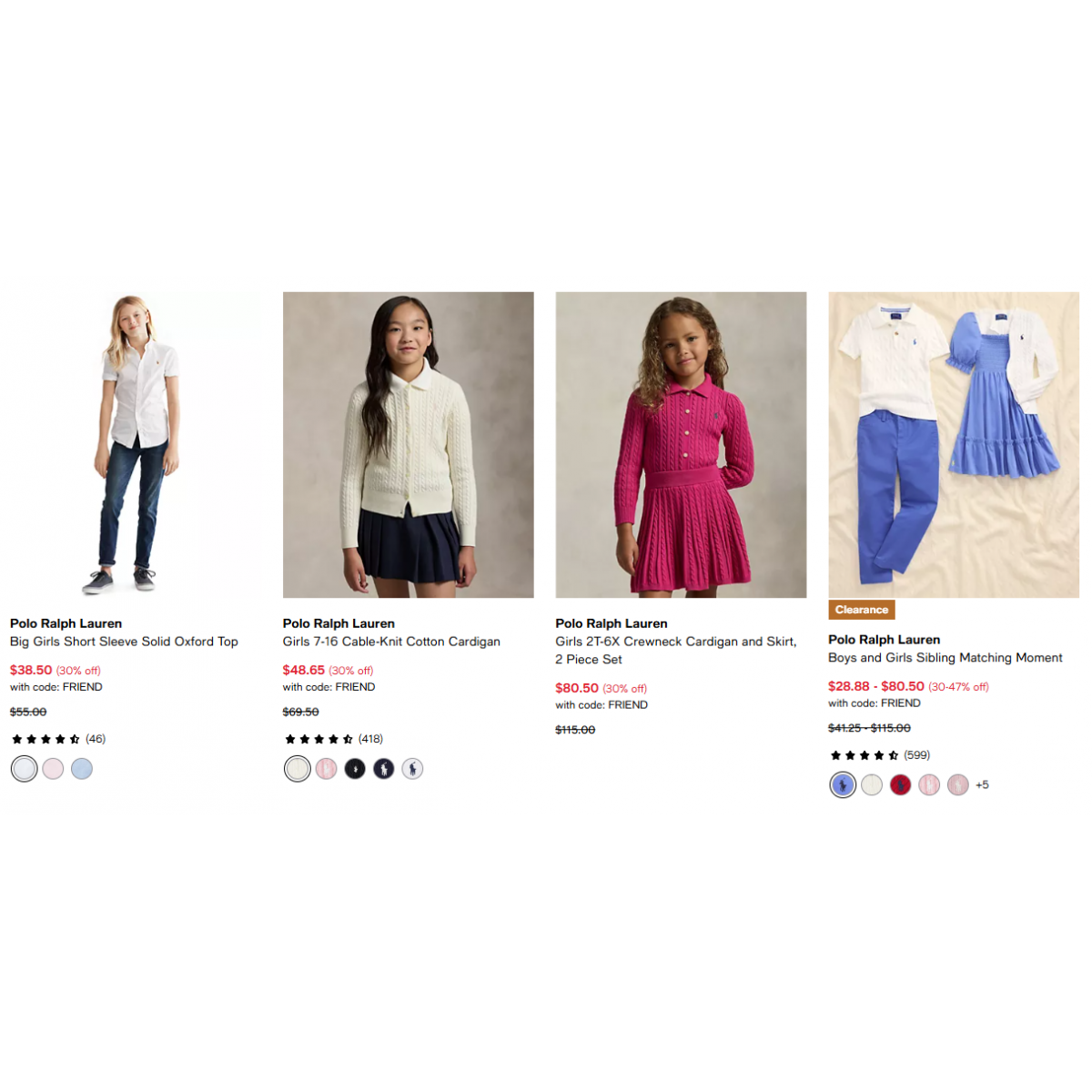Open Boys and Girls Sibling Matching Moment link
The width and height of the screenshot is (1092, 1092).
945,658
